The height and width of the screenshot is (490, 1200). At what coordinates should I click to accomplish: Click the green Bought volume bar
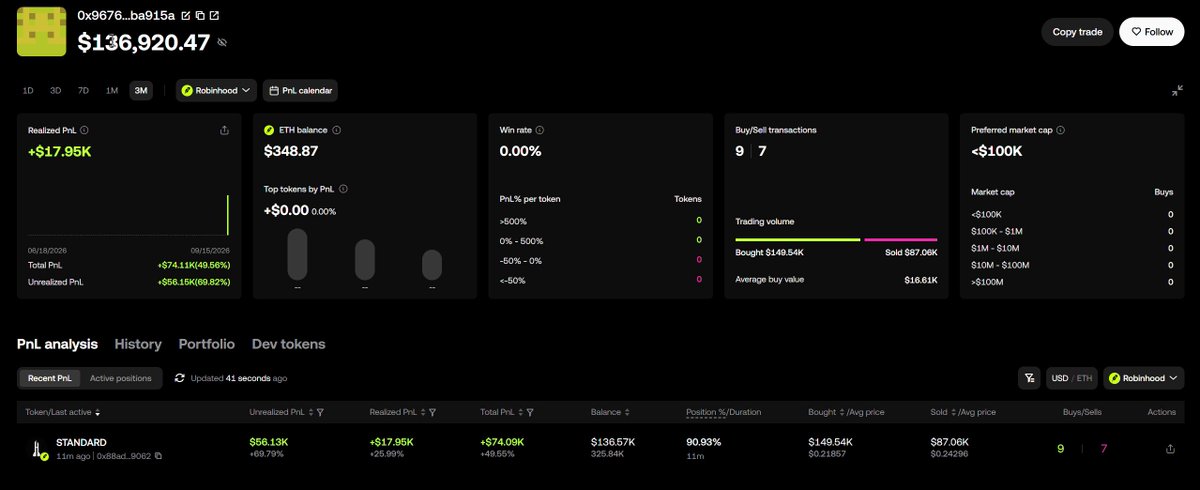(x=798, y=240)
